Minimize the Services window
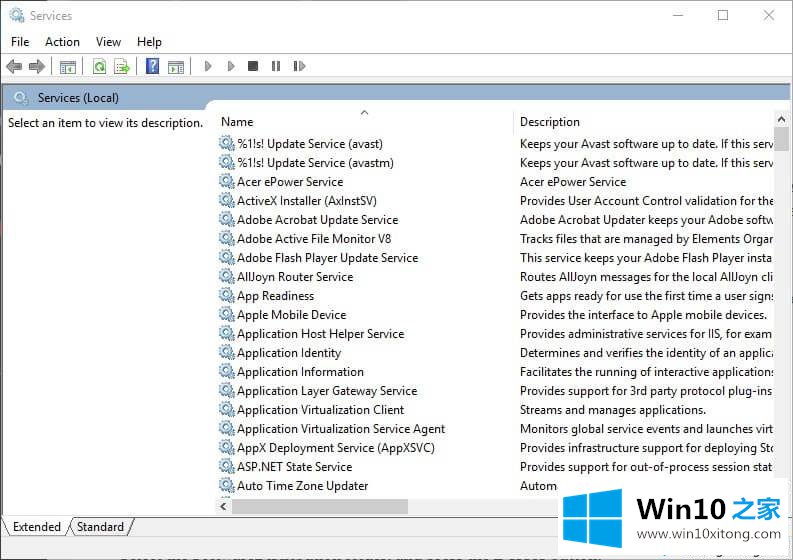This screenshot has width=793, height=560. point(678,15)
